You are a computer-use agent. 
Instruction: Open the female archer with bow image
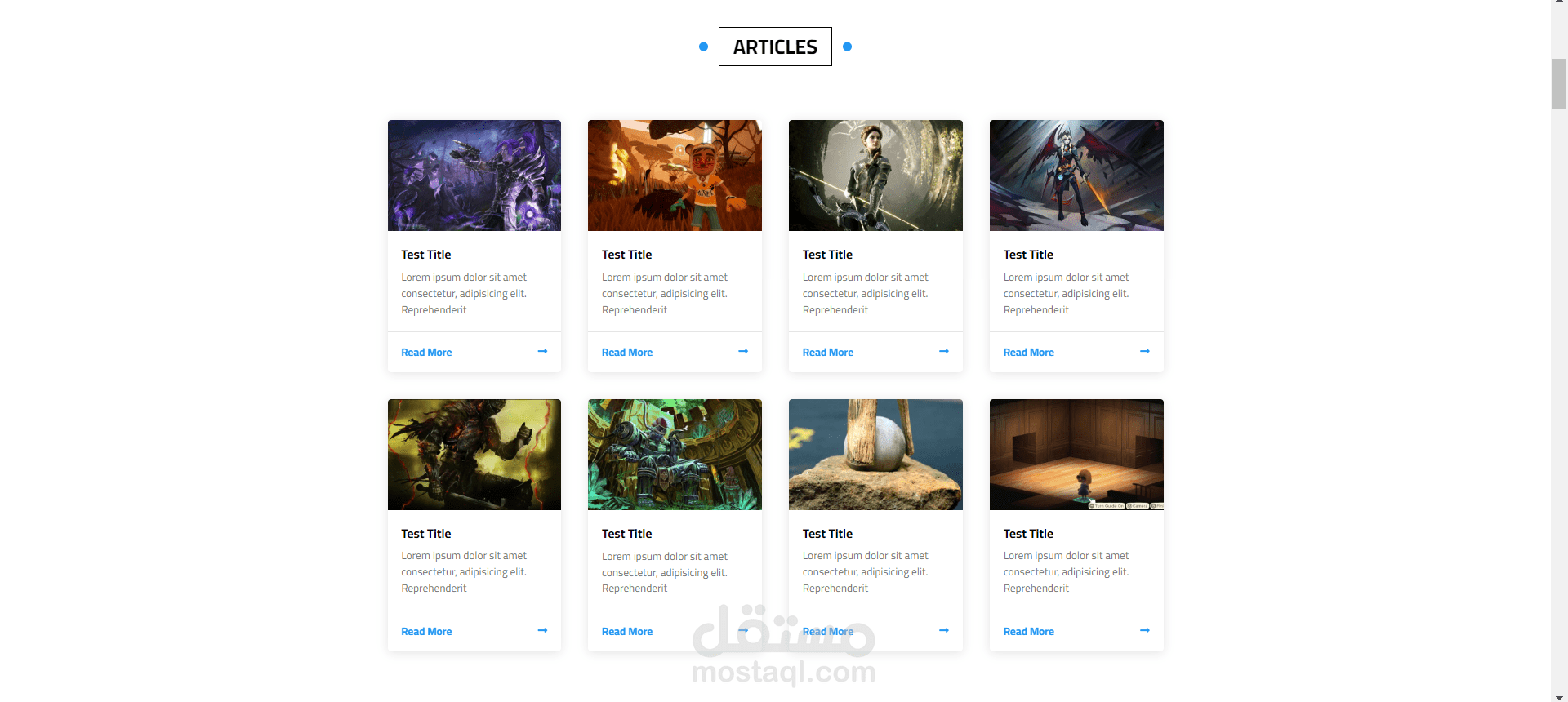(875, 175)
